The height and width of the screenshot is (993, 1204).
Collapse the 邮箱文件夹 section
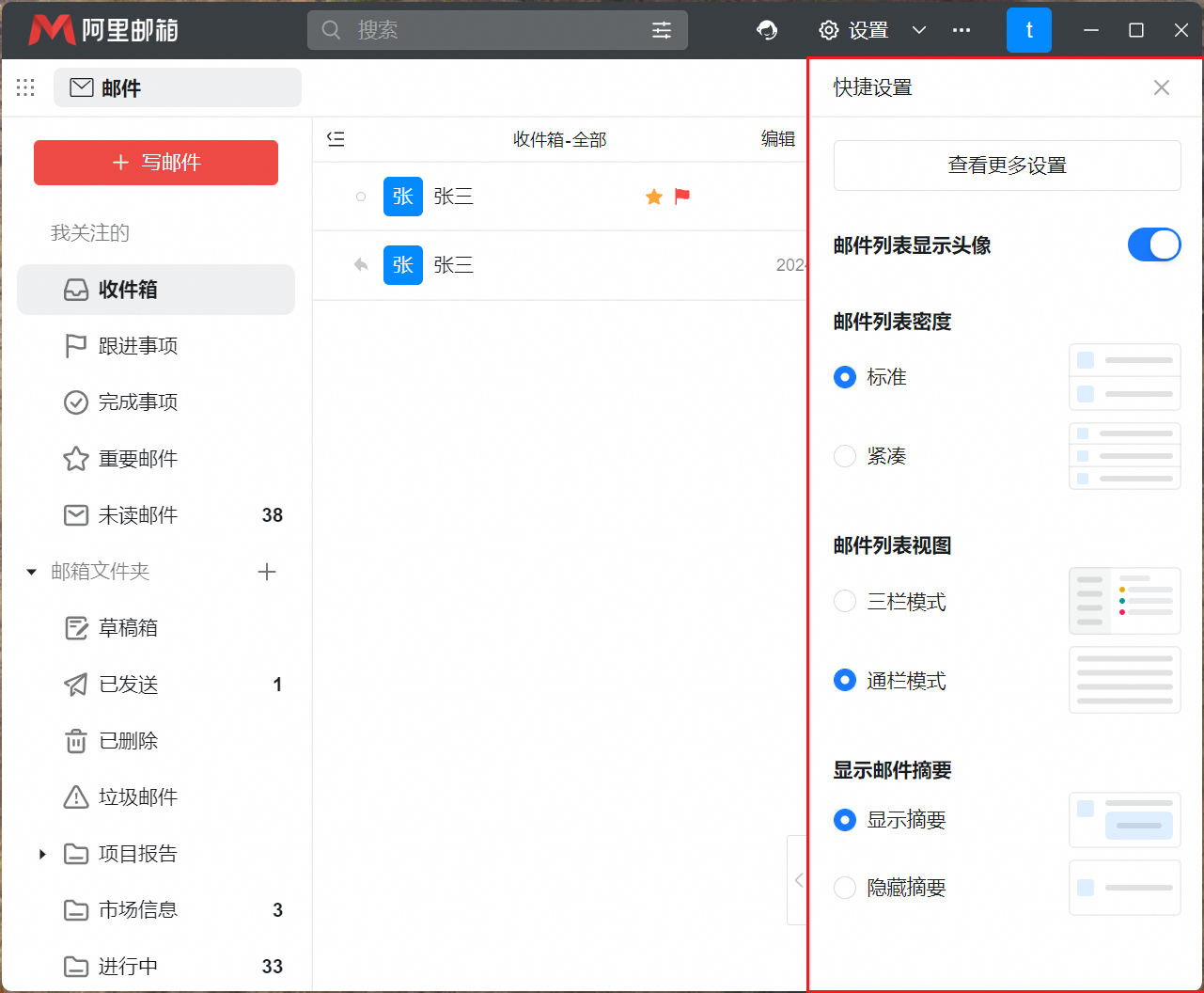coord(31,572)
